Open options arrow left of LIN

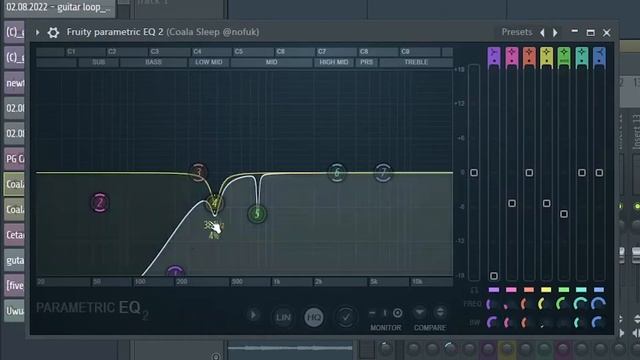pyautogui.click(x=253, y=315)
